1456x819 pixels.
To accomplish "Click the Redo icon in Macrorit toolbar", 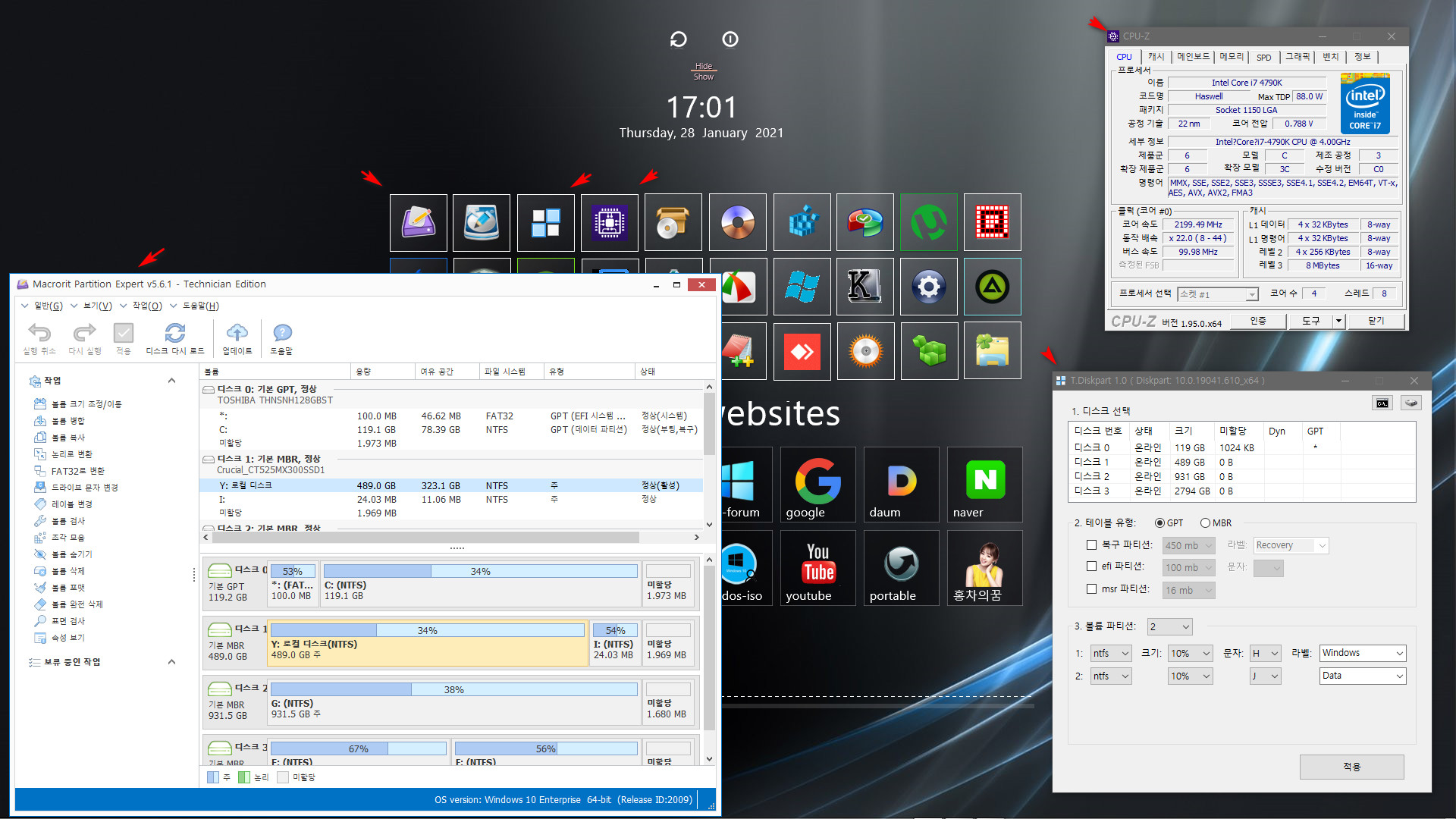I will (84, 332).
